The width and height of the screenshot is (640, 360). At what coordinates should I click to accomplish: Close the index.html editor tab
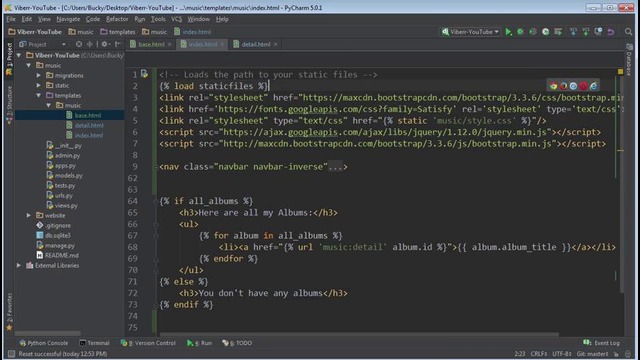(222, 44)
